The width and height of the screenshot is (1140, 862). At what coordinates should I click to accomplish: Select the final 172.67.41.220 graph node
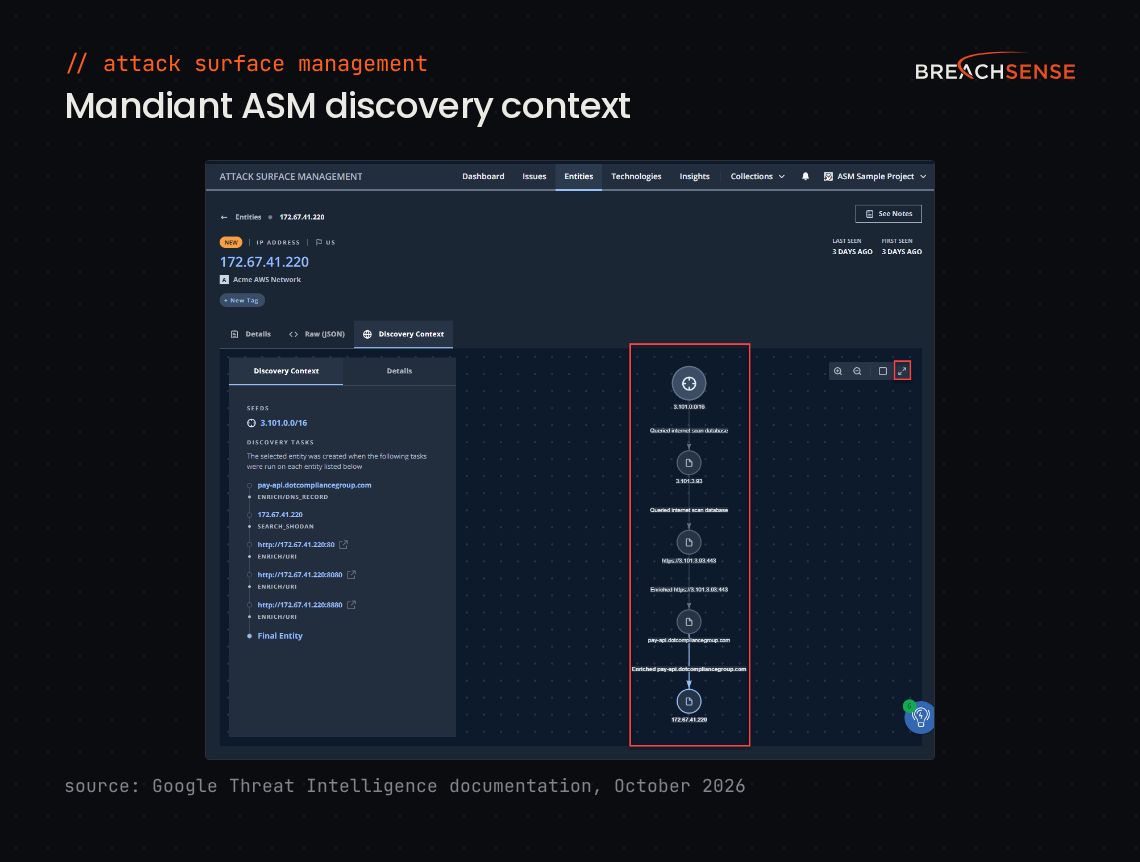(689, 701)
